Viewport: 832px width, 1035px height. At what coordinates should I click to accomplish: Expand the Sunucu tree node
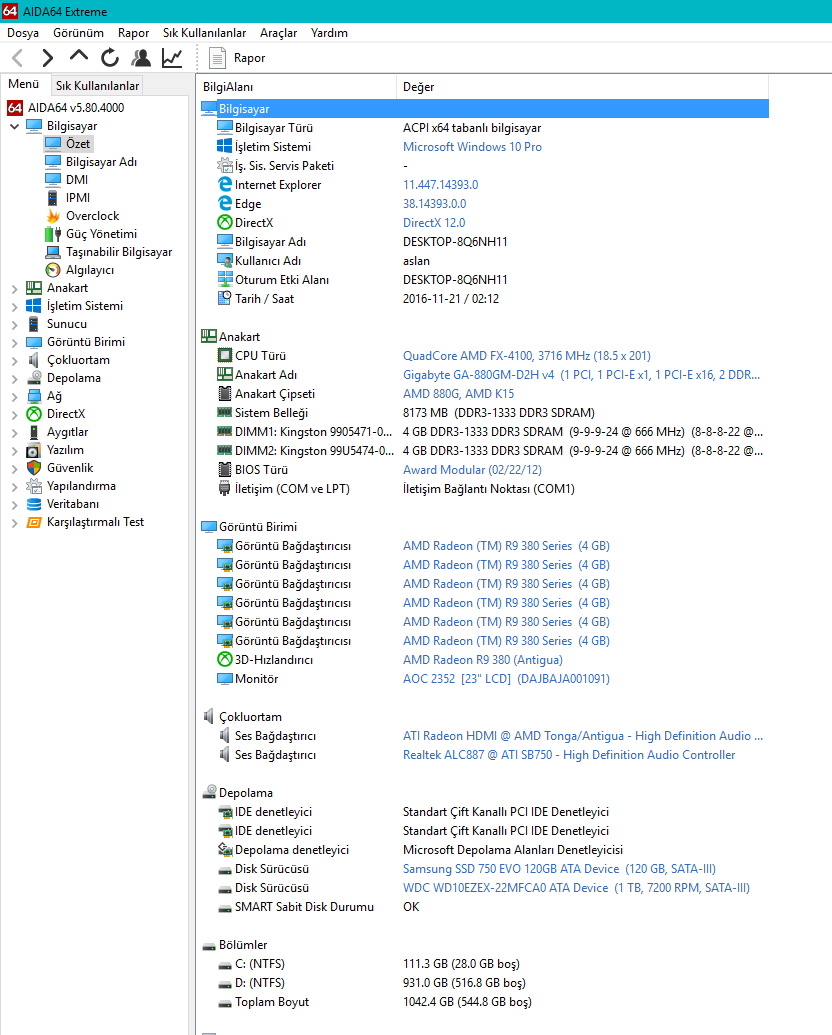[x=15, y=324]
